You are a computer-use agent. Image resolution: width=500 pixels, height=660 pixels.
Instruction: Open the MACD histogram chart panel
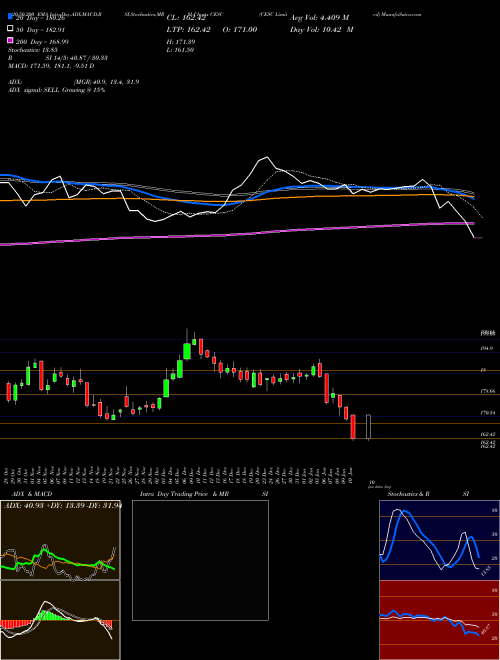point(60,620)
